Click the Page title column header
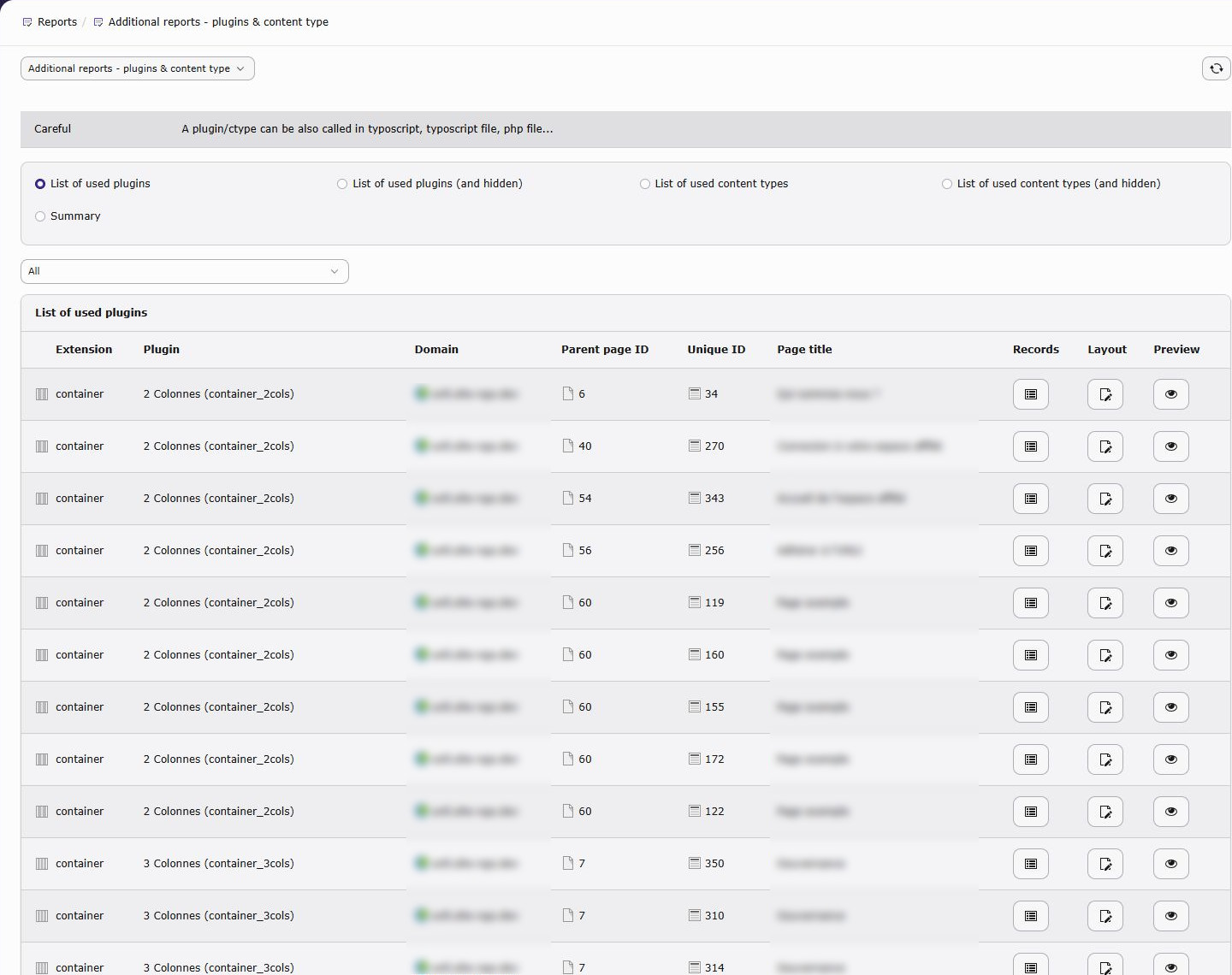 804,350
